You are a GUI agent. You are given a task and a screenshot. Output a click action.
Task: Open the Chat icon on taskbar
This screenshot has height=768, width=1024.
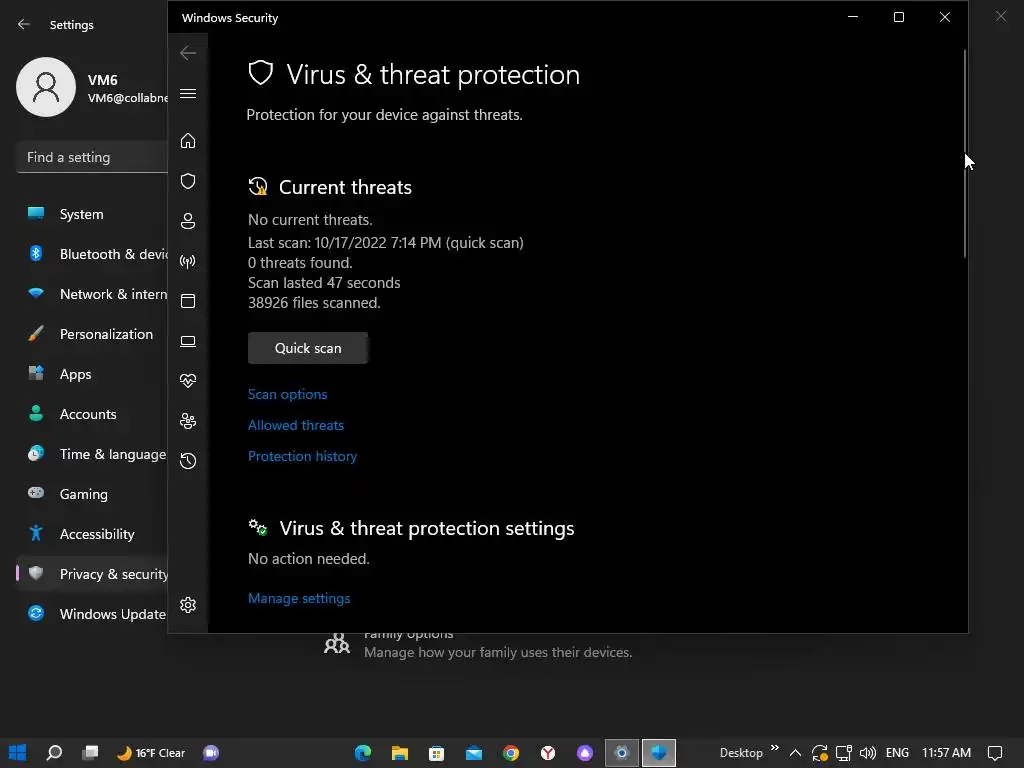210,753
